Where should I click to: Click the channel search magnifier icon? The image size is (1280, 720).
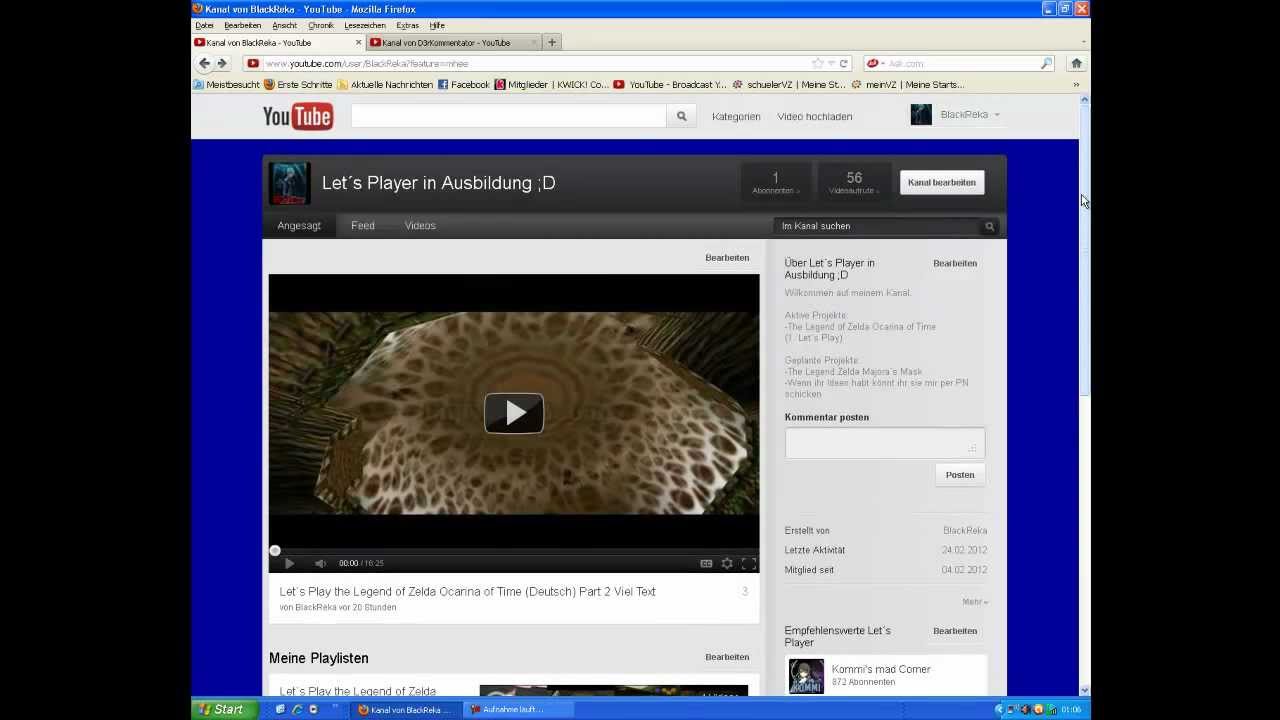(x=989, y=226)
